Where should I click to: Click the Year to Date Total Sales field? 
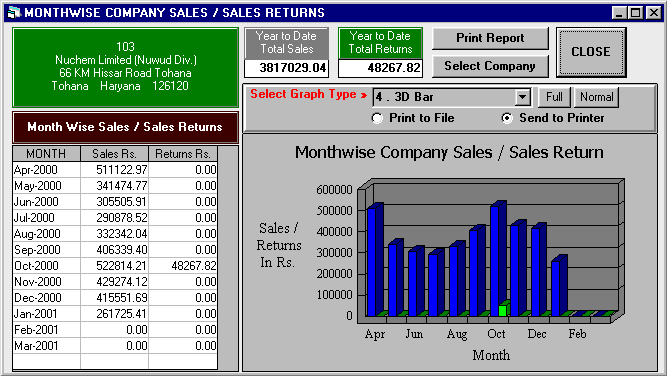click(x=286, y=67)
